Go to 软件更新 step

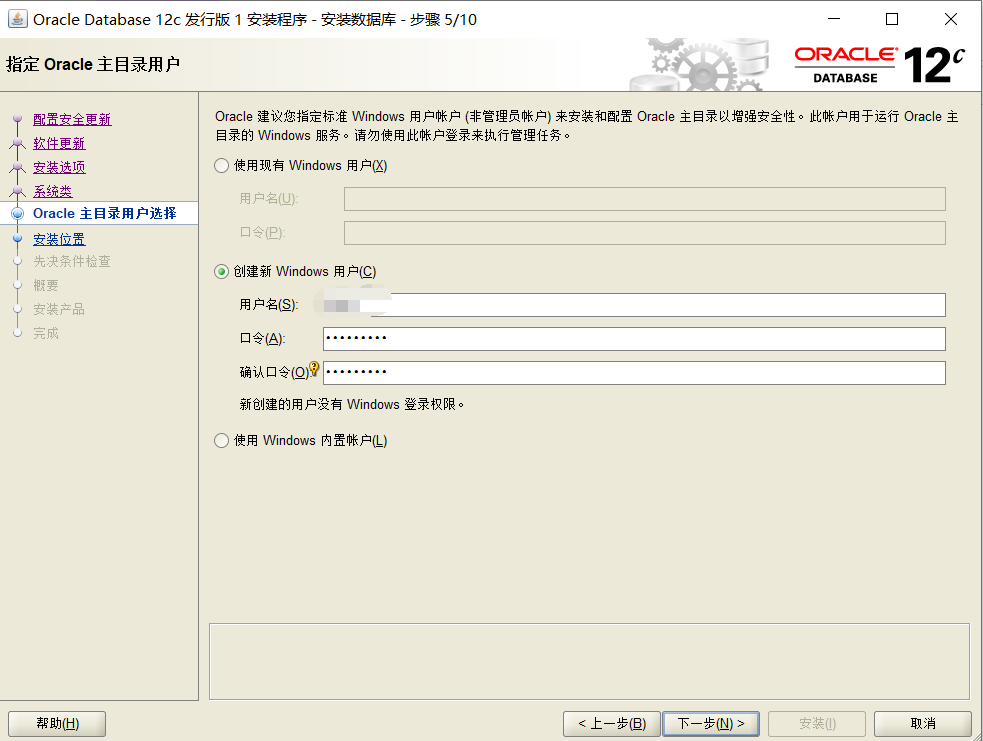tap(59, 143)
